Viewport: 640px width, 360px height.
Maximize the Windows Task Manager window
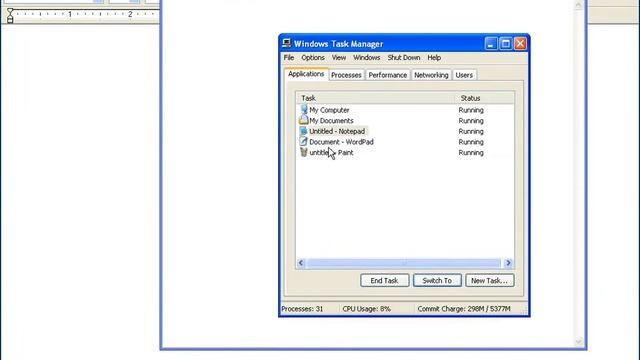pos(506,43)
